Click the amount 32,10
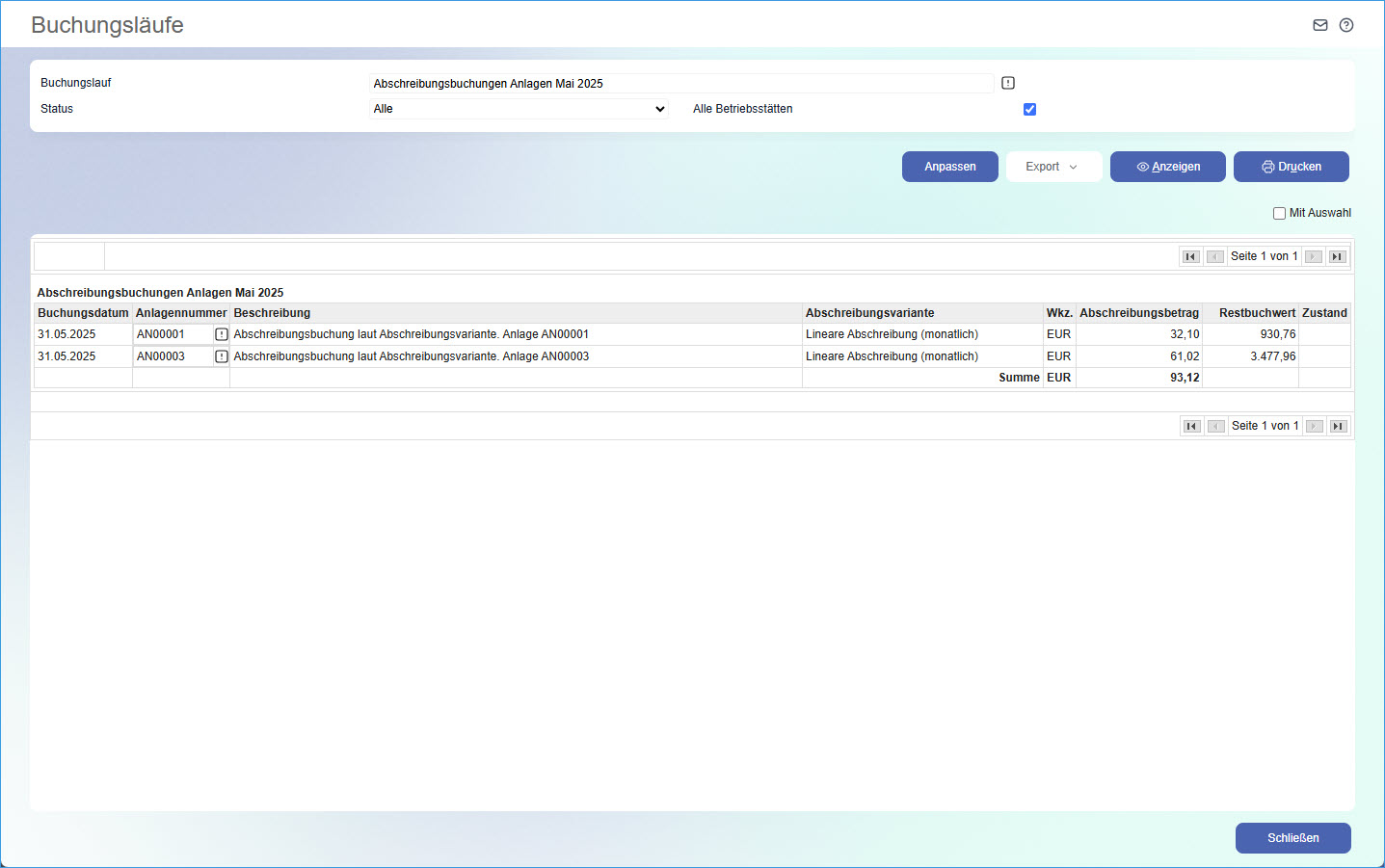Image resolution: width=1385 pixels, height=868 pixels. pyautogui.click(x=1185, y=334)
